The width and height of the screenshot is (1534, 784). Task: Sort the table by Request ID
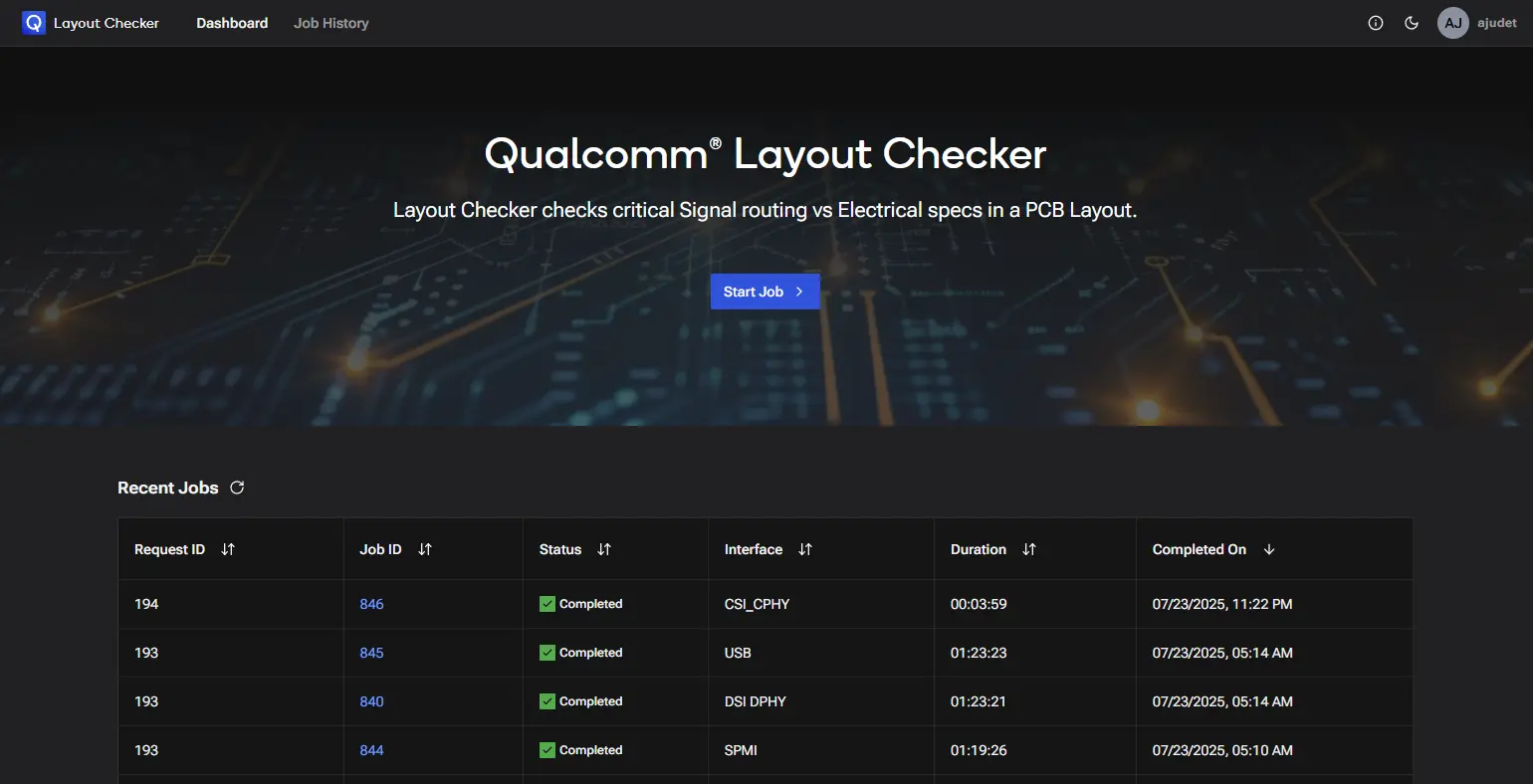coord(228,549)
